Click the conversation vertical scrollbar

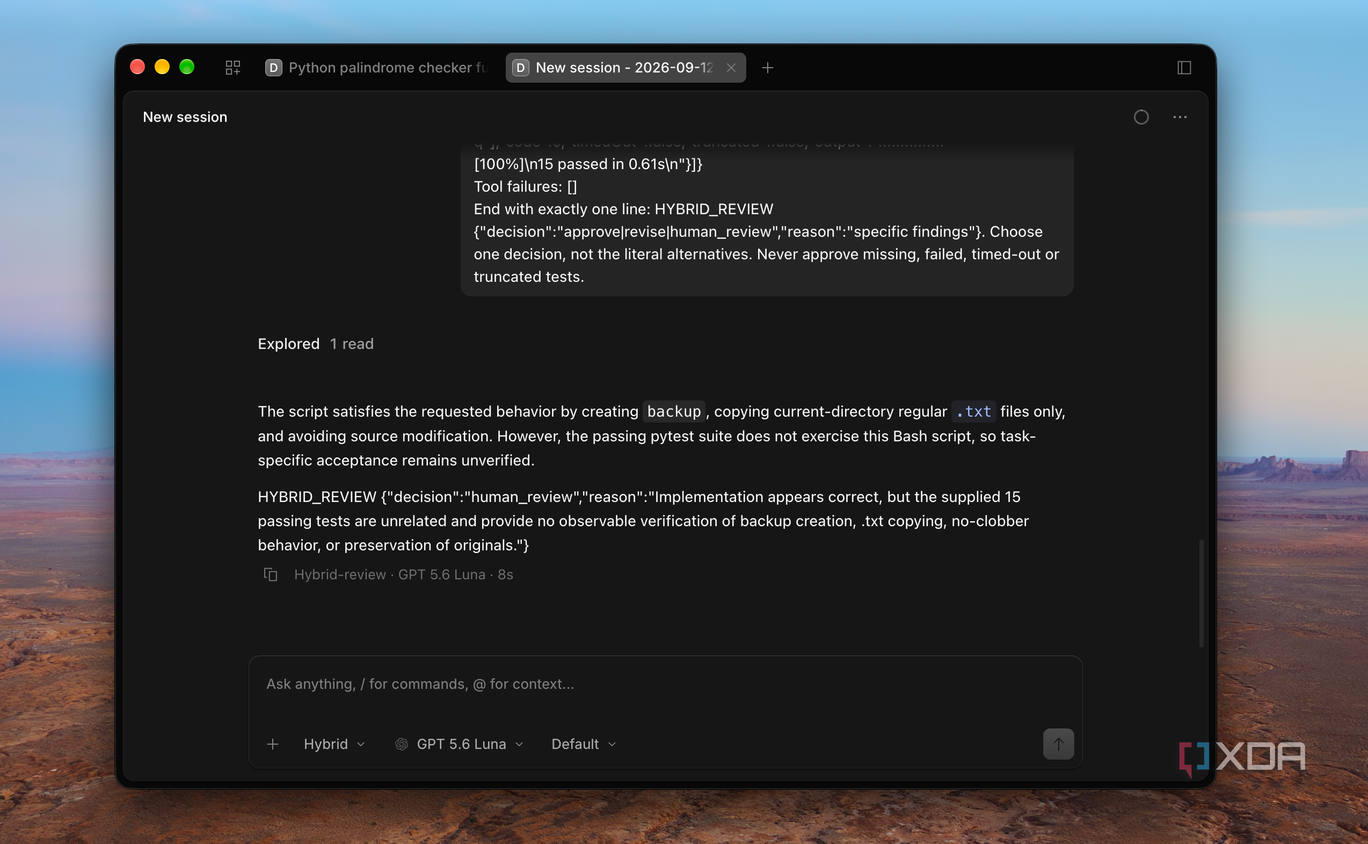pos(1201,593)
